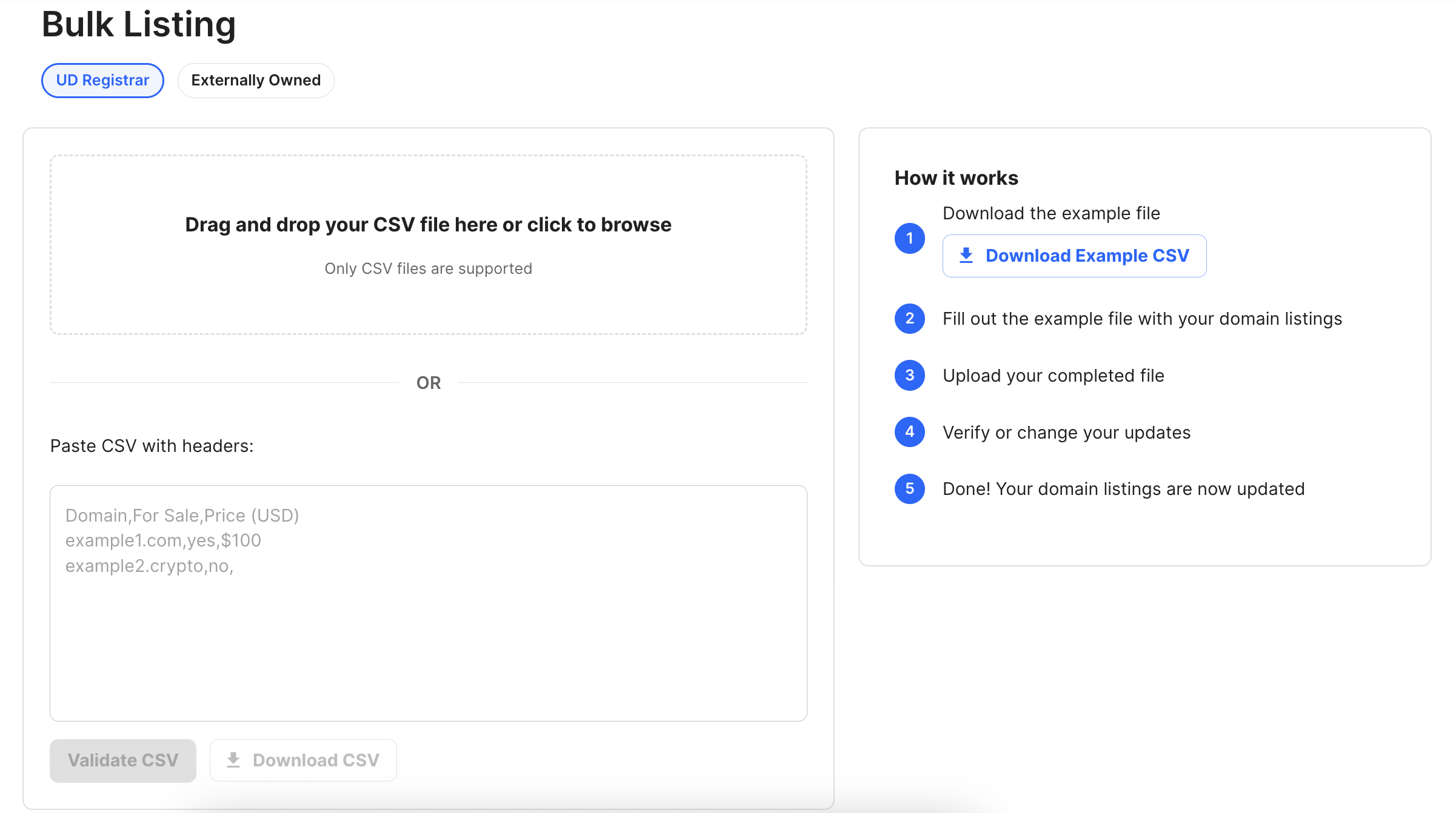Click the download arrow icon in Download Example CSV
1456x813 pixels.
[x=966, y=256]
